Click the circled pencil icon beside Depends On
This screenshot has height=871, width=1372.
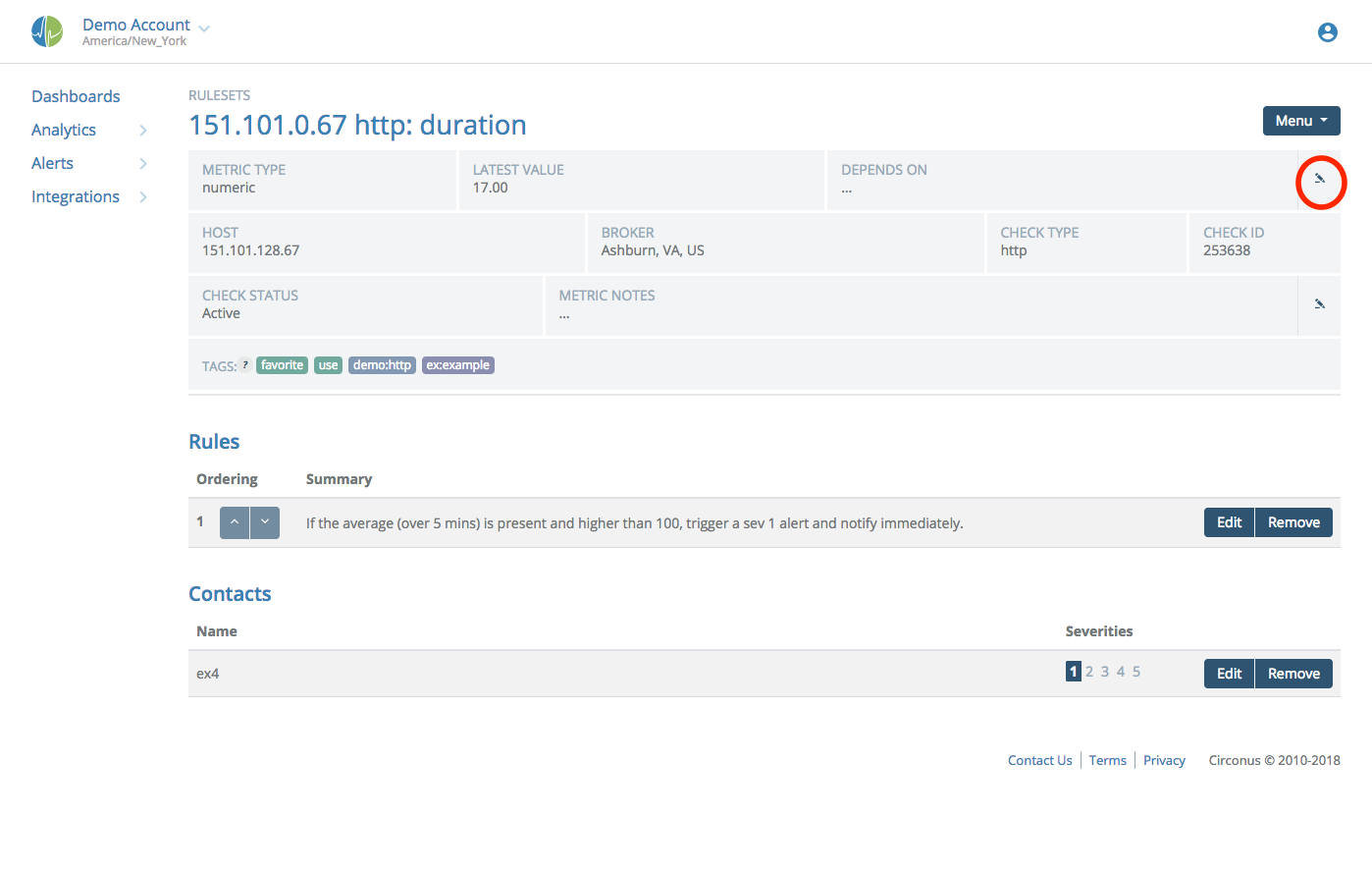click(1321, 182)
